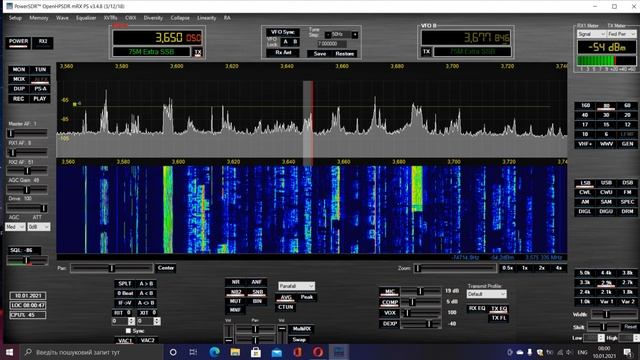The image size is (640, 360).
Task: Click the A > B copy button
Action: coord(146,284)
